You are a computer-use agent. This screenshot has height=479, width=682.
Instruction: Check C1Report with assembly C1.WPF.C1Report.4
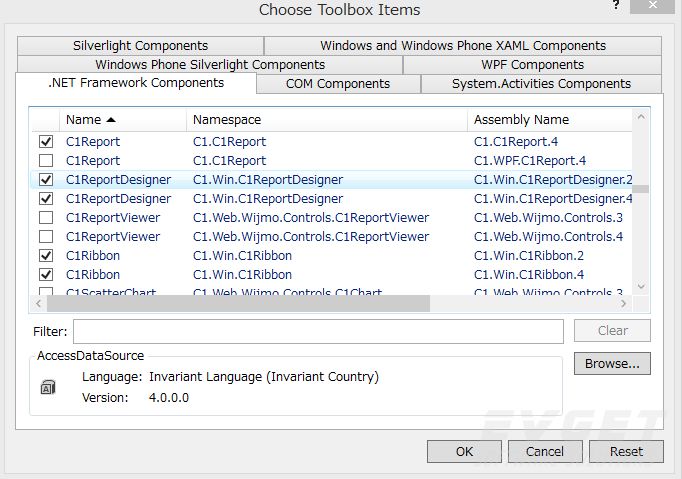click(46, 161)
